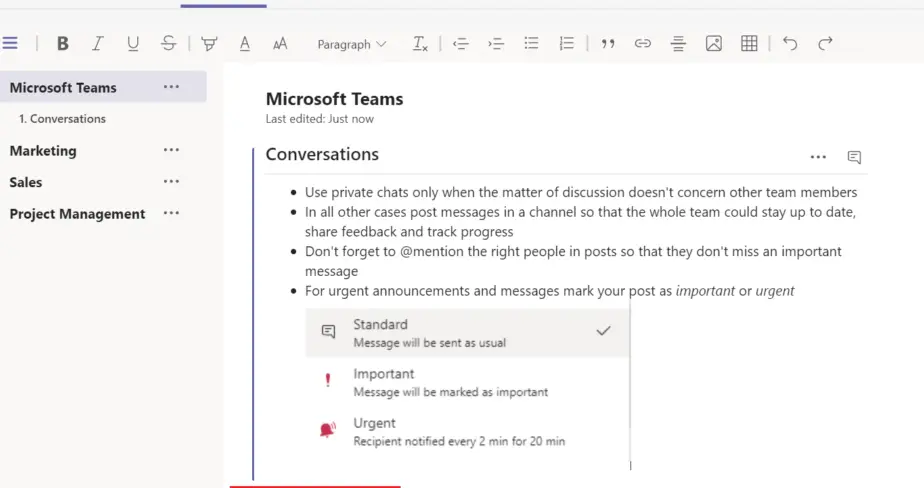This screenshot has width=924, height=488.
Task: Start a bulleted list
Action: (x=531, y=43)
